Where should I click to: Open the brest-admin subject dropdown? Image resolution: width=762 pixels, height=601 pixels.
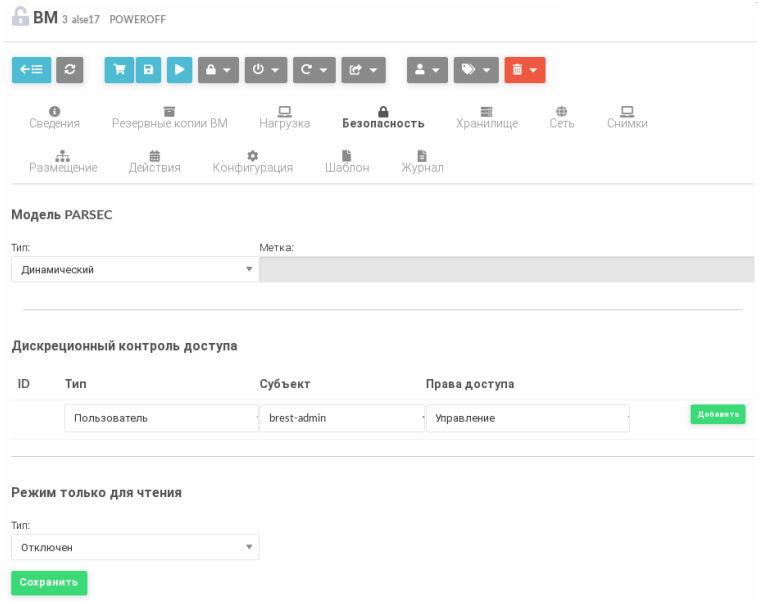(342, 418)
